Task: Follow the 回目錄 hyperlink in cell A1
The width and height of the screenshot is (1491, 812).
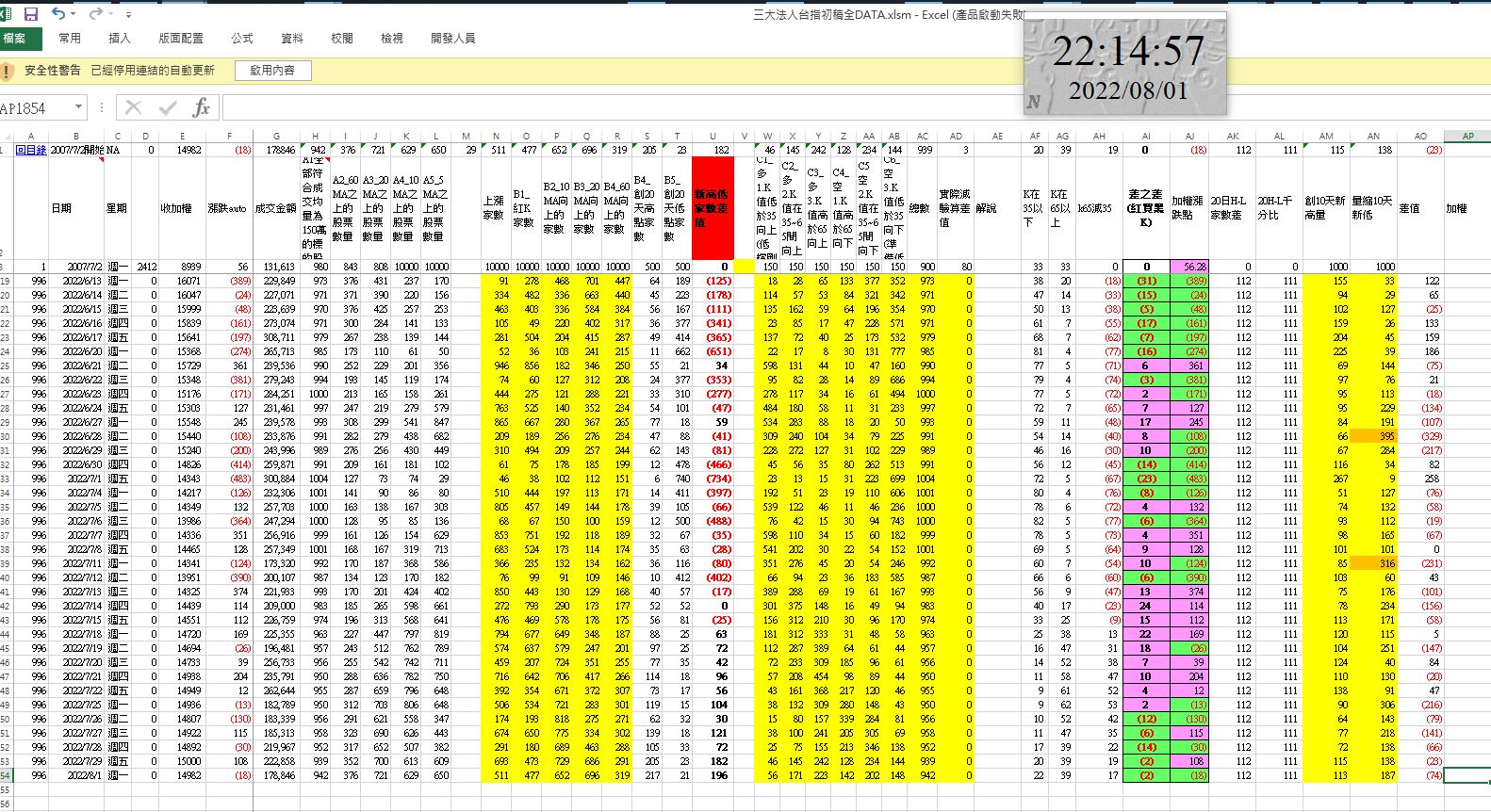Action: click(30, 150)
